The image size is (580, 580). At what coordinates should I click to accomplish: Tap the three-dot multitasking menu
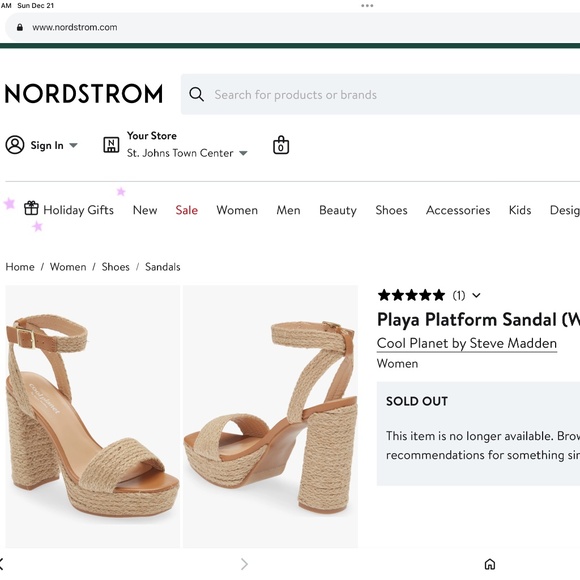[367, 6]
